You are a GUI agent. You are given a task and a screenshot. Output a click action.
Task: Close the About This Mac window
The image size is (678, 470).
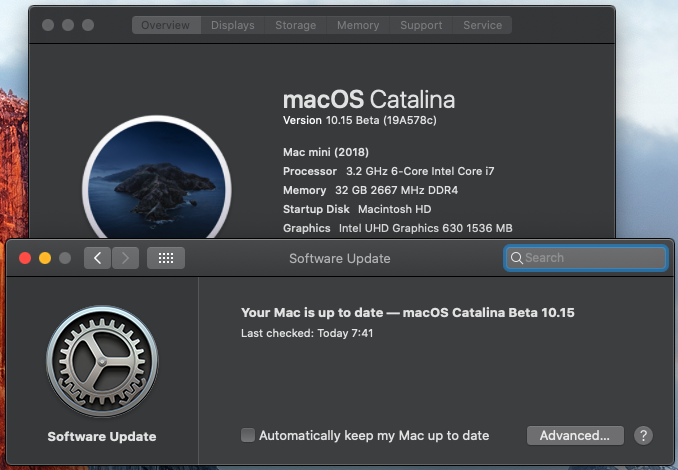tap(48, 25)
